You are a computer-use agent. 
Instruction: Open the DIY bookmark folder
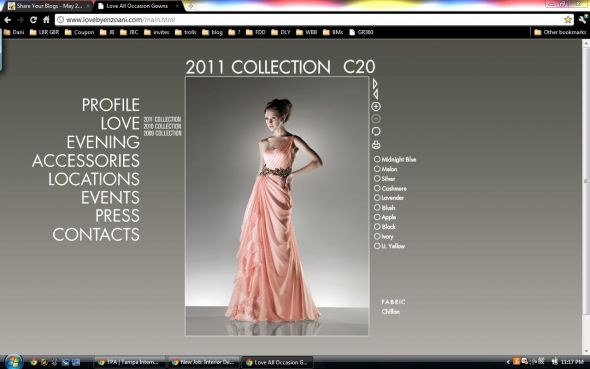pyautogui.click(x=281, y=32)
